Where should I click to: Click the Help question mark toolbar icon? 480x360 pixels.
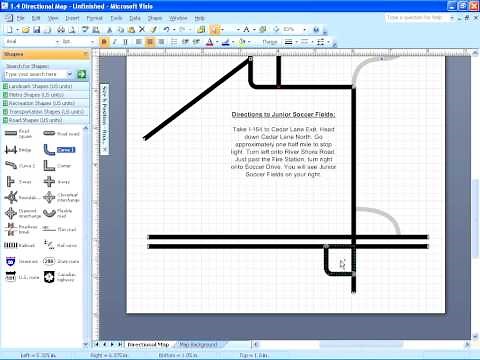316,30
